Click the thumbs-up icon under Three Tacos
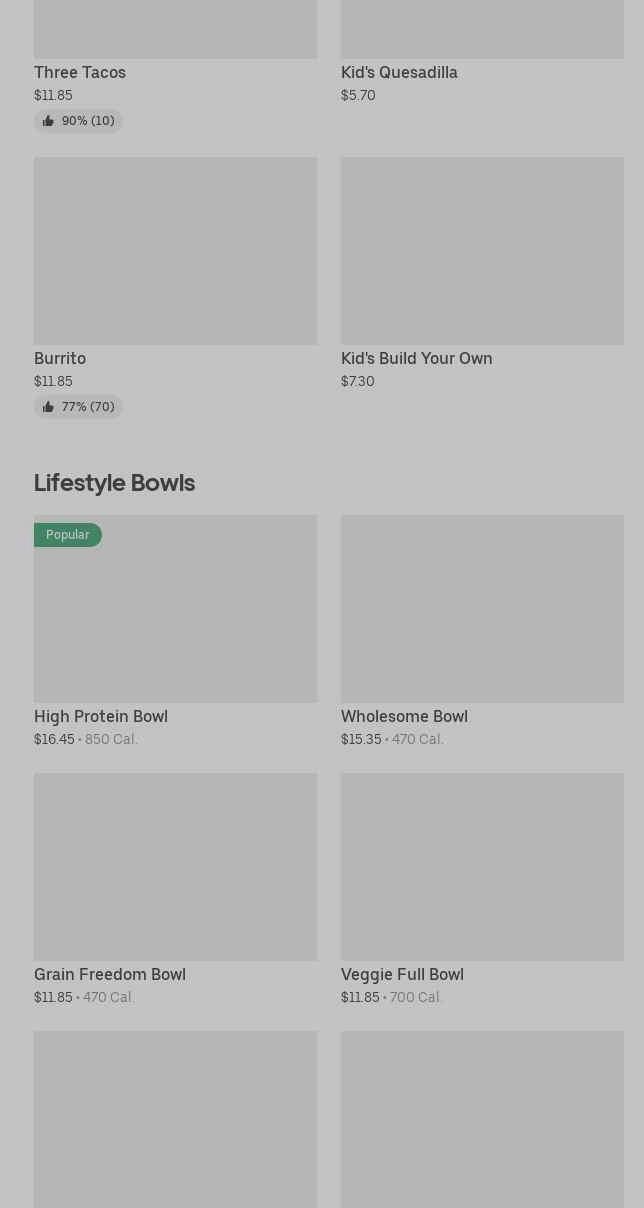Image resolution: width=644 pixels, height=1208 pixels. coord(48,121)
